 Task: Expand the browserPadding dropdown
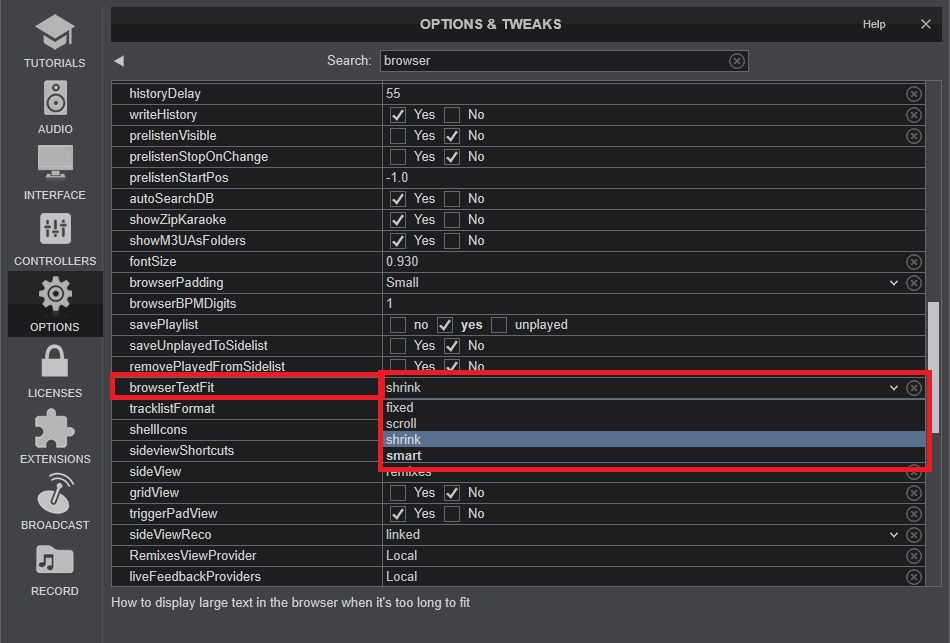click(894, 283)
